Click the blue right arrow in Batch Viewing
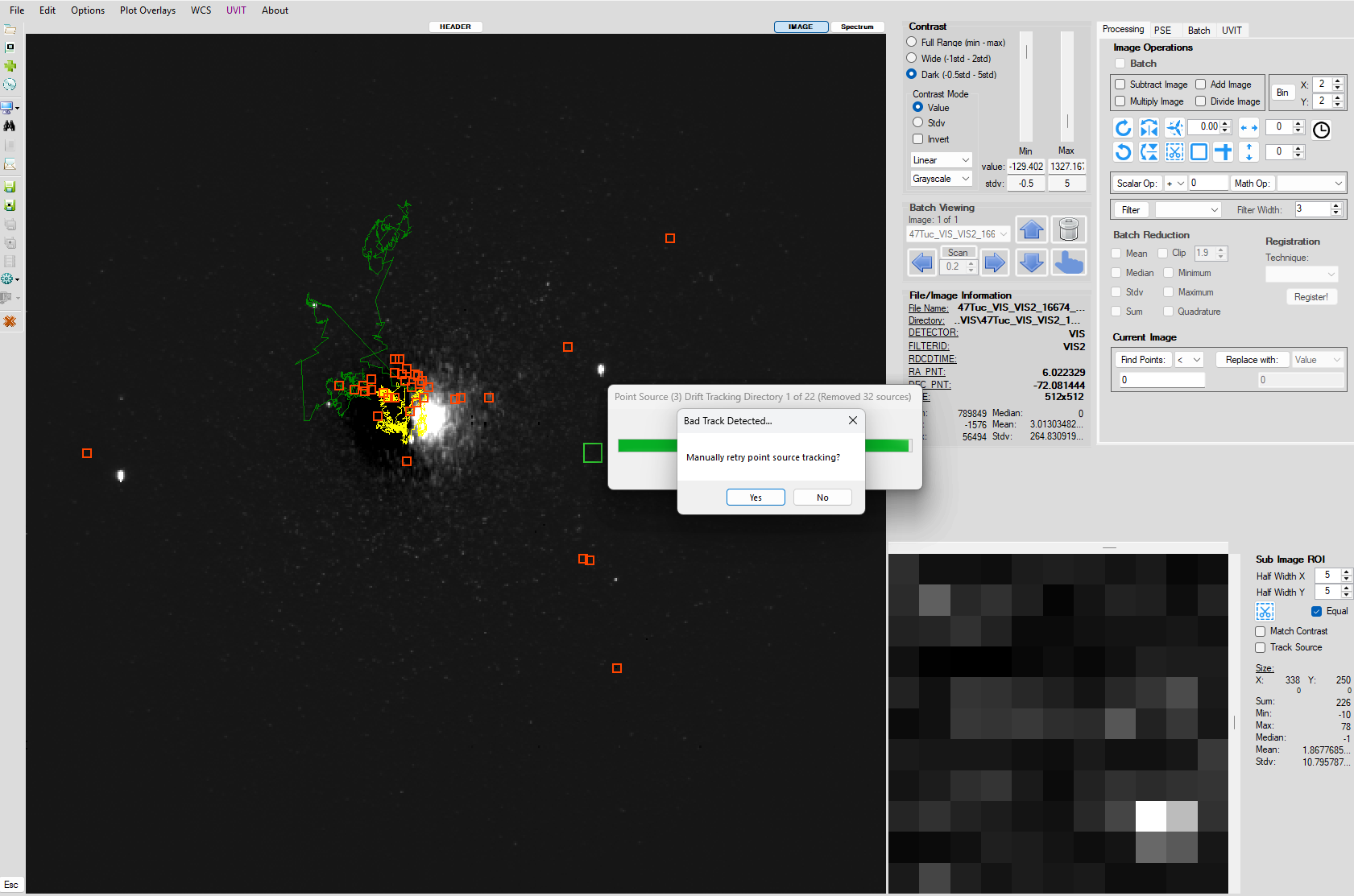 coord(995,262)
